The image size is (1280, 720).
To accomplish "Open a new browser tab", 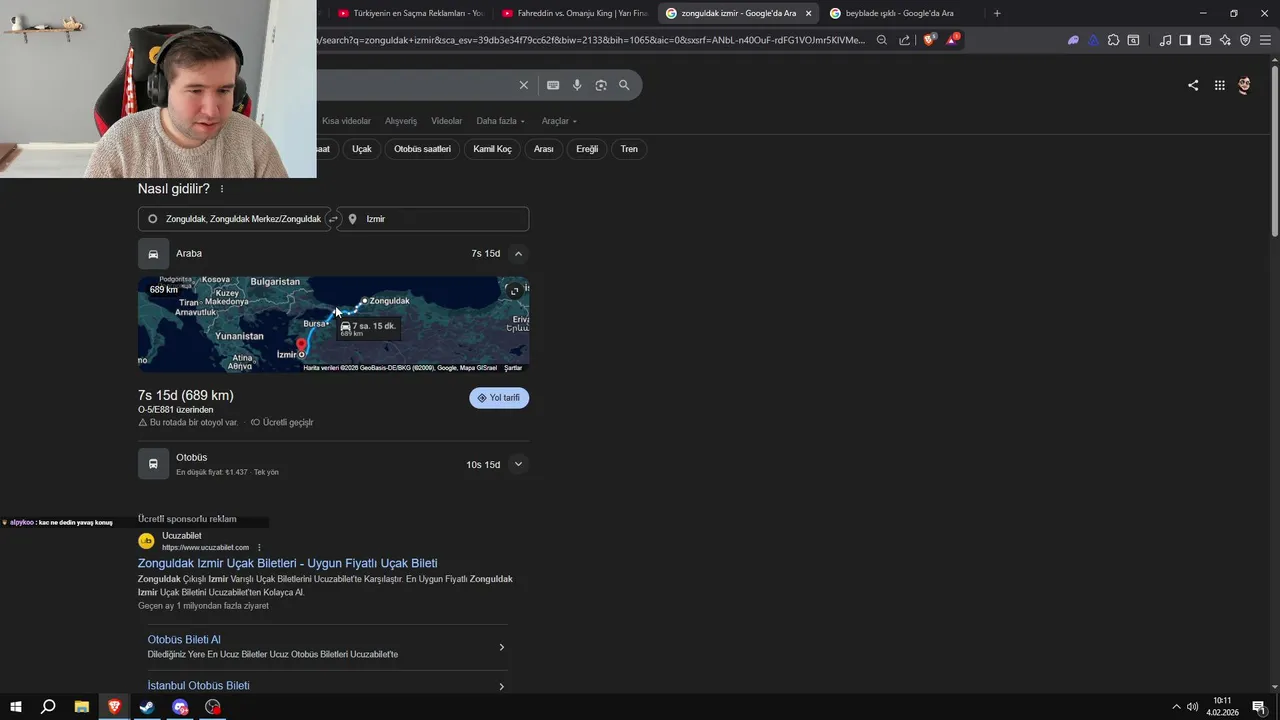I will click(x=997, y=13).
